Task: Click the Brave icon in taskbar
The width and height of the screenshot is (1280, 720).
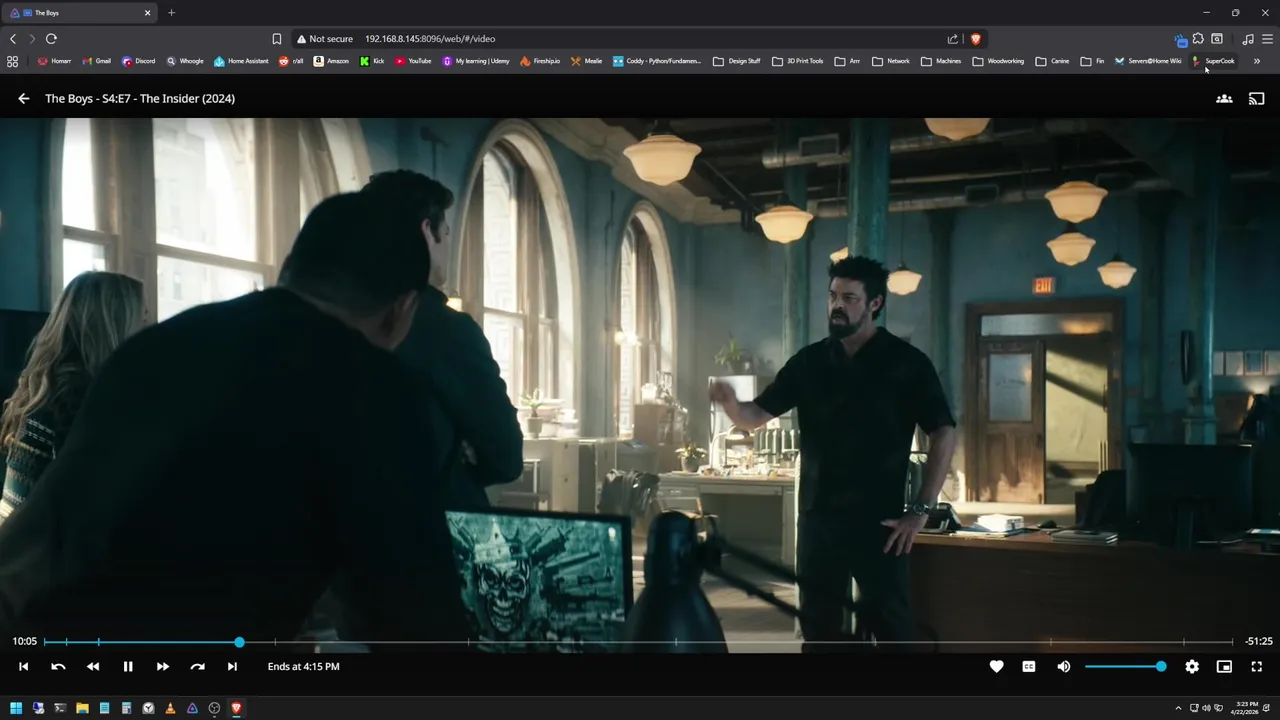Action: 236,708
